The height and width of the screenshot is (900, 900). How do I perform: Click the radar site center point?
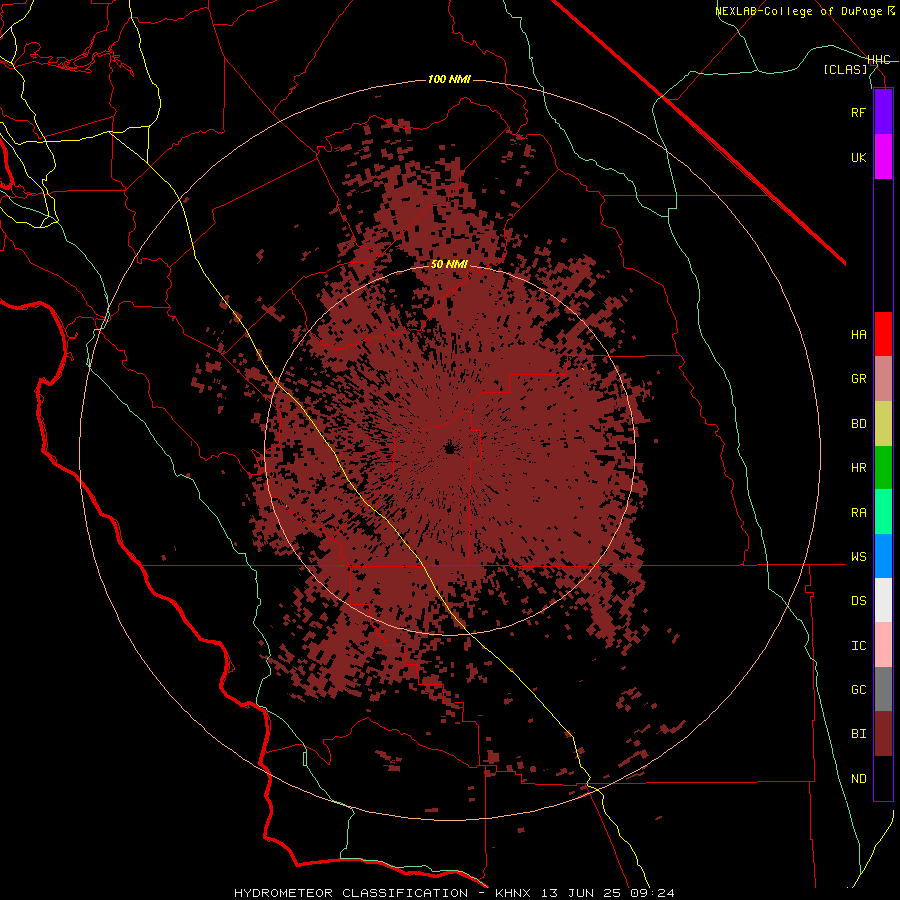[x=450, y=447]
